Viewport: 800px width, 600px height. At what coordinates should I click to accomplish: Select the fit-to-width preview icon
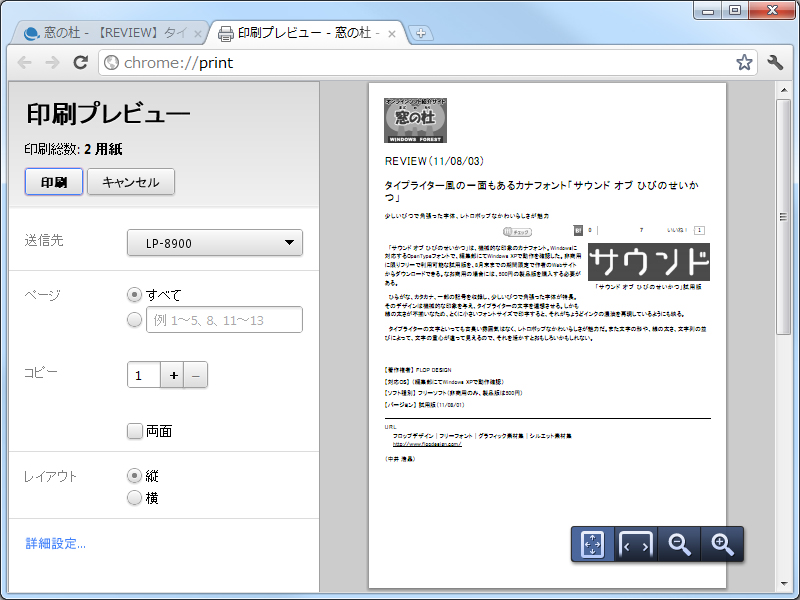(634, 544)
